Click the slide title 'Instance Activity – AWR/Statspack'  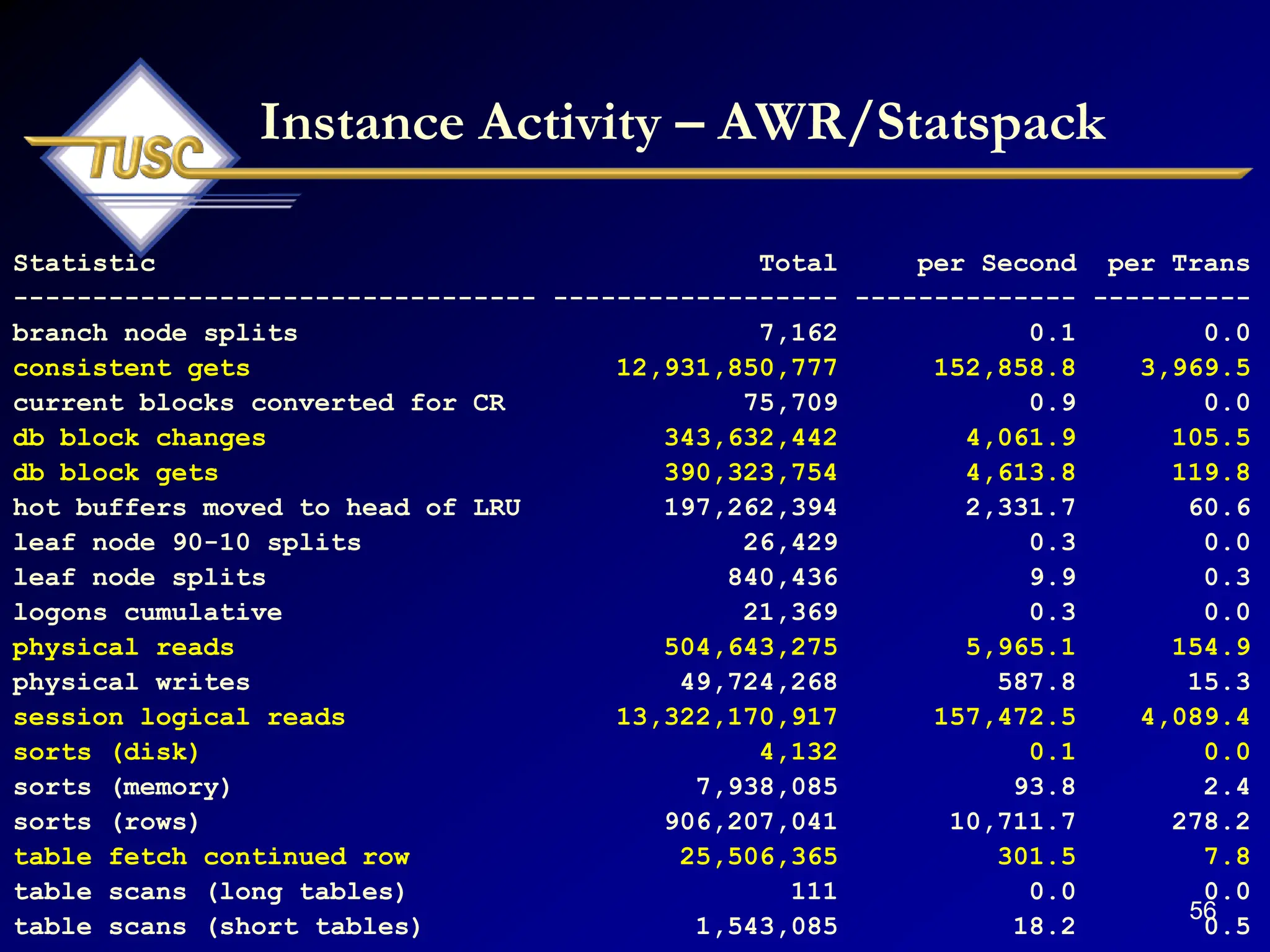click(x=682, y=124)
